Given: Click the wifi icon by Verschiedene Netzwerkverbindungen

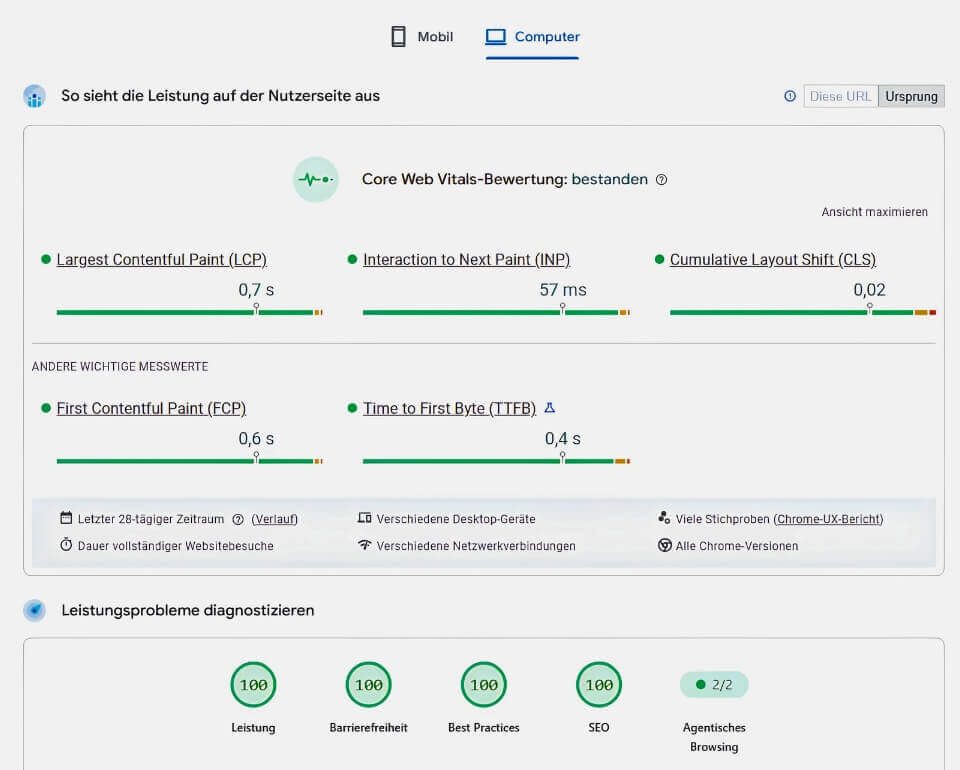Looking at the screenshot, I should (365, 545).
